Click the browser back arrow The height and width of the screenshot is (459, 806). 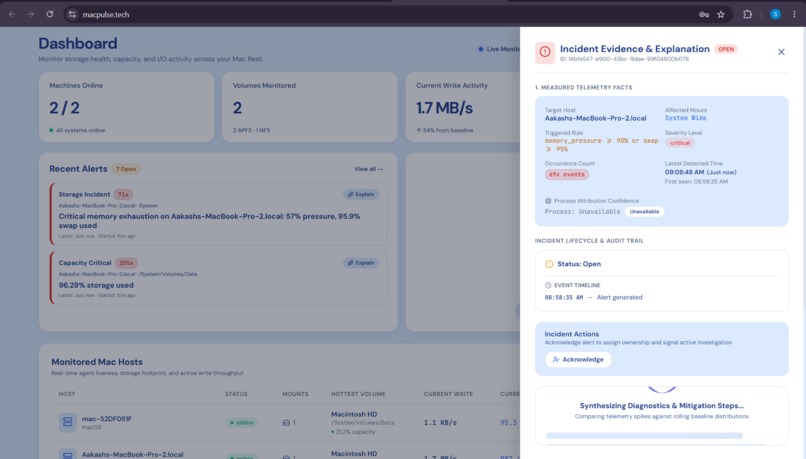pos(12,14)
